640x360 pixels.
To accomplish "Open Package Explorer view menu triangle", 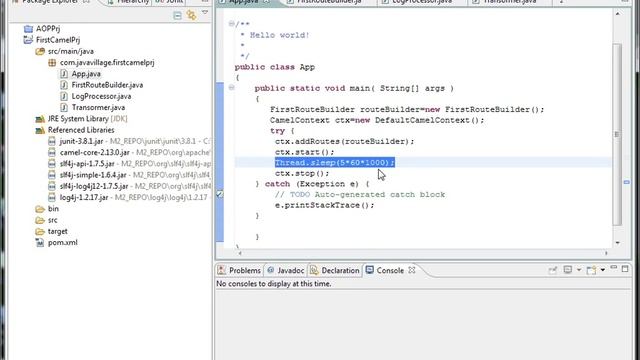I will [205, 13].
